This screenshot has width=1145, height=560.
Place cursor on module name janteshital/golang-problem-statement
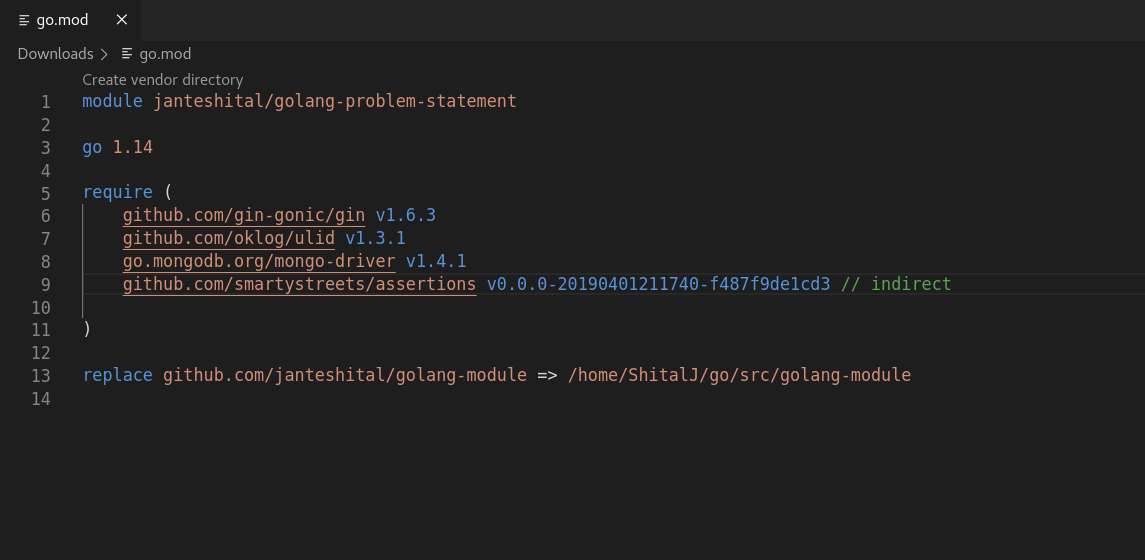click(x=335, y=101)
